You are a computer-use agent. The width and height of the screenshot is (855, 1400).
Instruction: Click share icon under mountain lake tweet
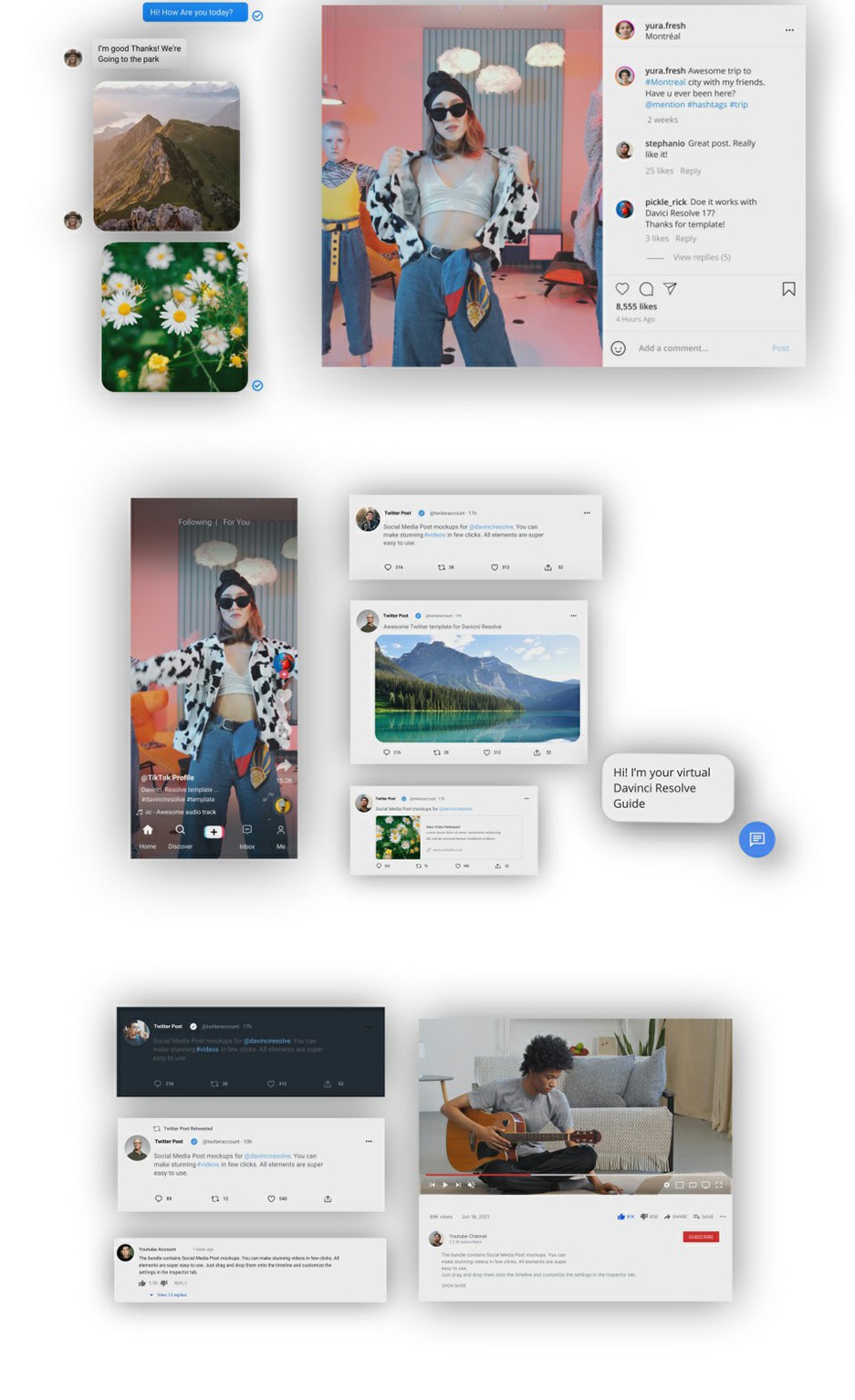point(537,752)
